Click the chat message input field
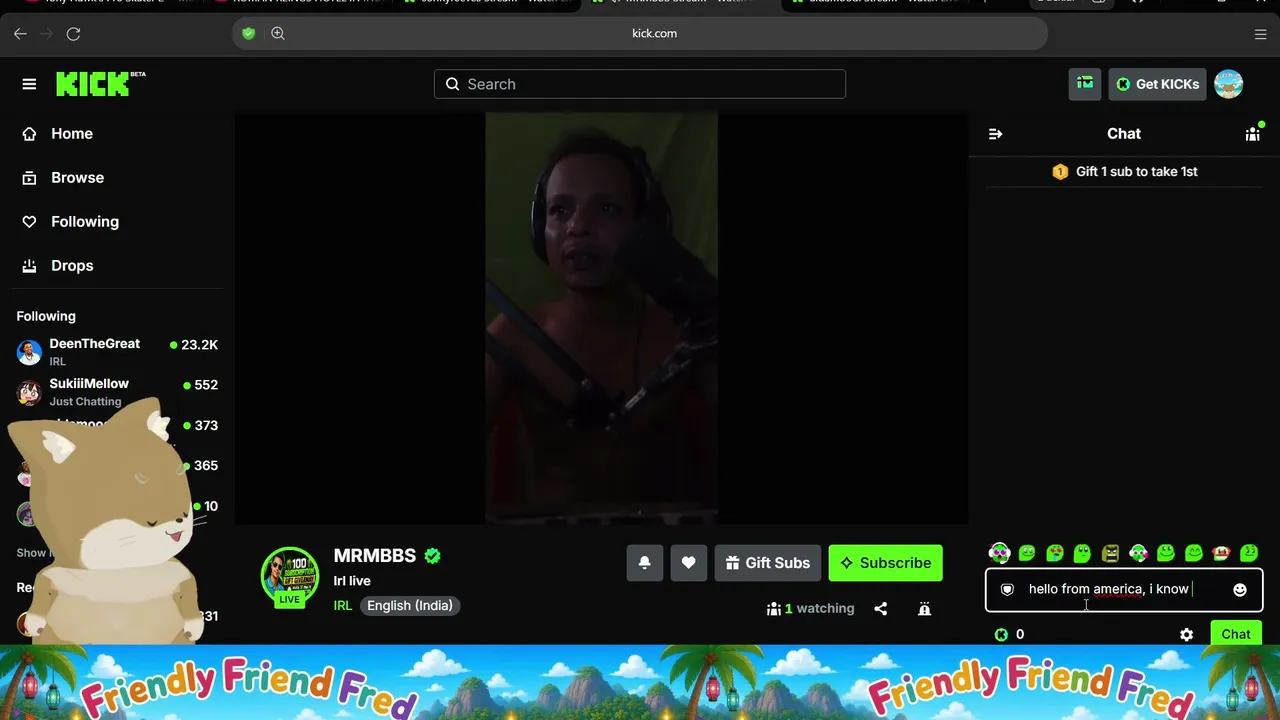Image resolution: width=1280 pixels, height=720 pixels. (x=1124, y=590)
